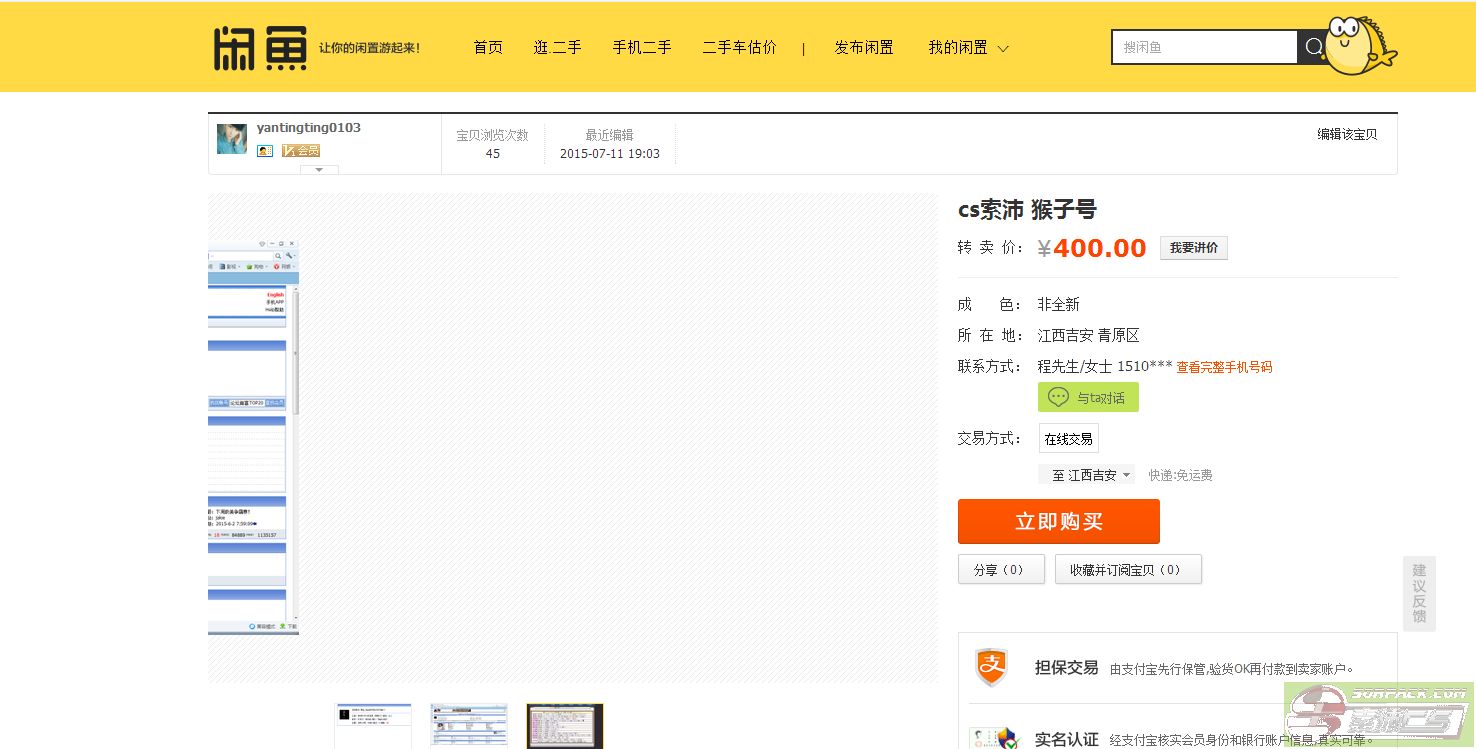Open seller avatar yantingting0103

pos(232,139)
